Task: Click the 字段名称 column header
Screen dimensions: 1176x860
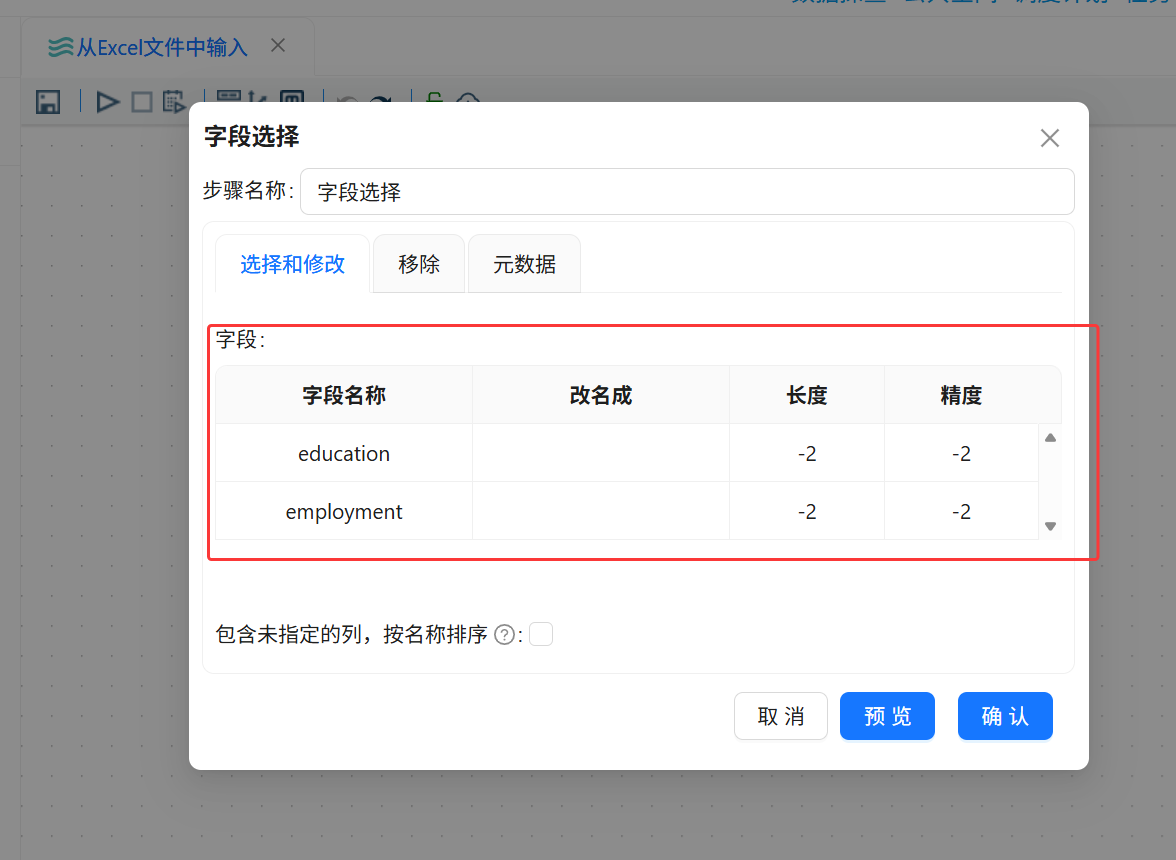Action: [x=344, y=395]
